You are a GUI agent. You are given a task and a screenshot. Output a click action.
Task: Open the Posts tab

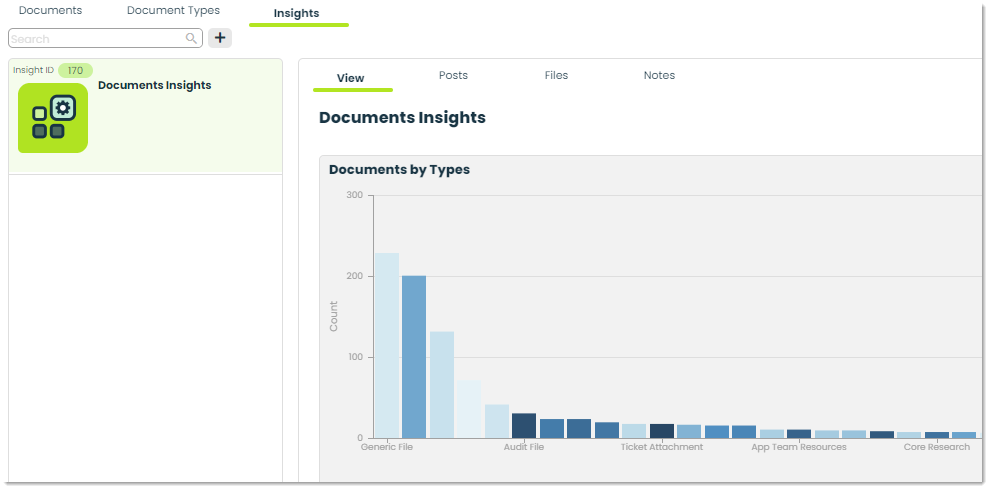point(453,75)
